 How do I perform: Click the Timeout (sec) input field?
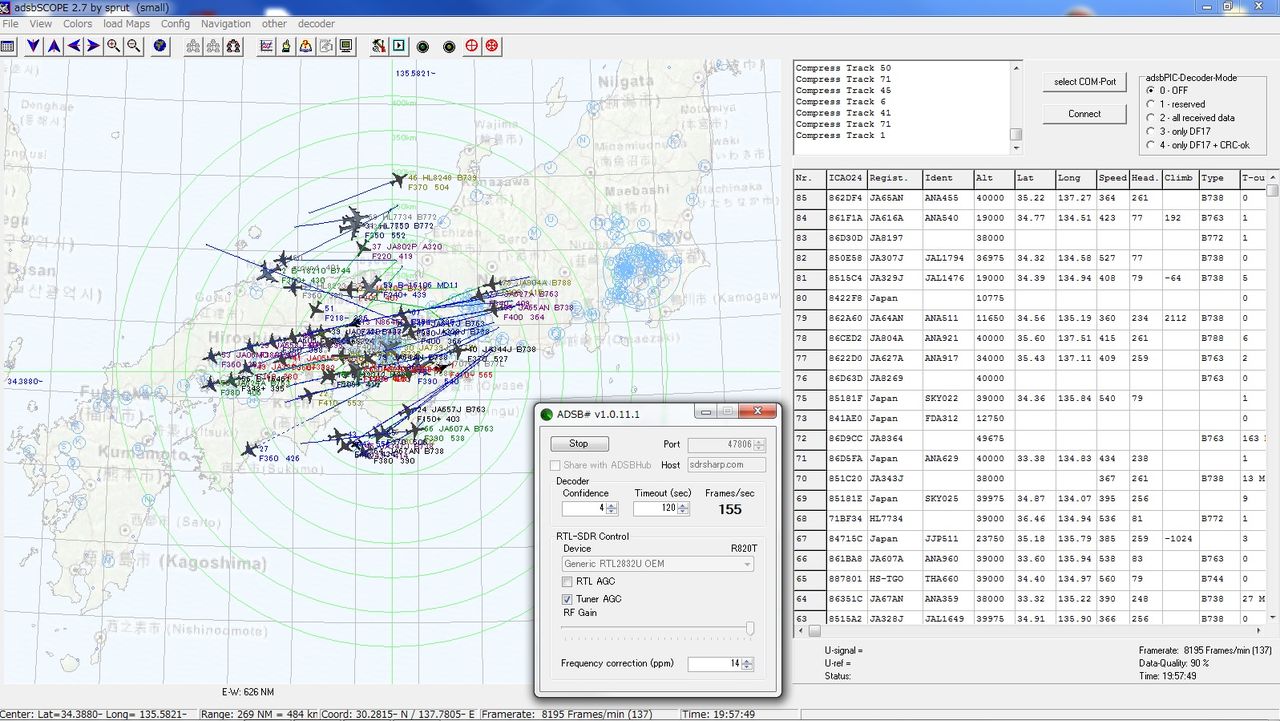[655, 509]
